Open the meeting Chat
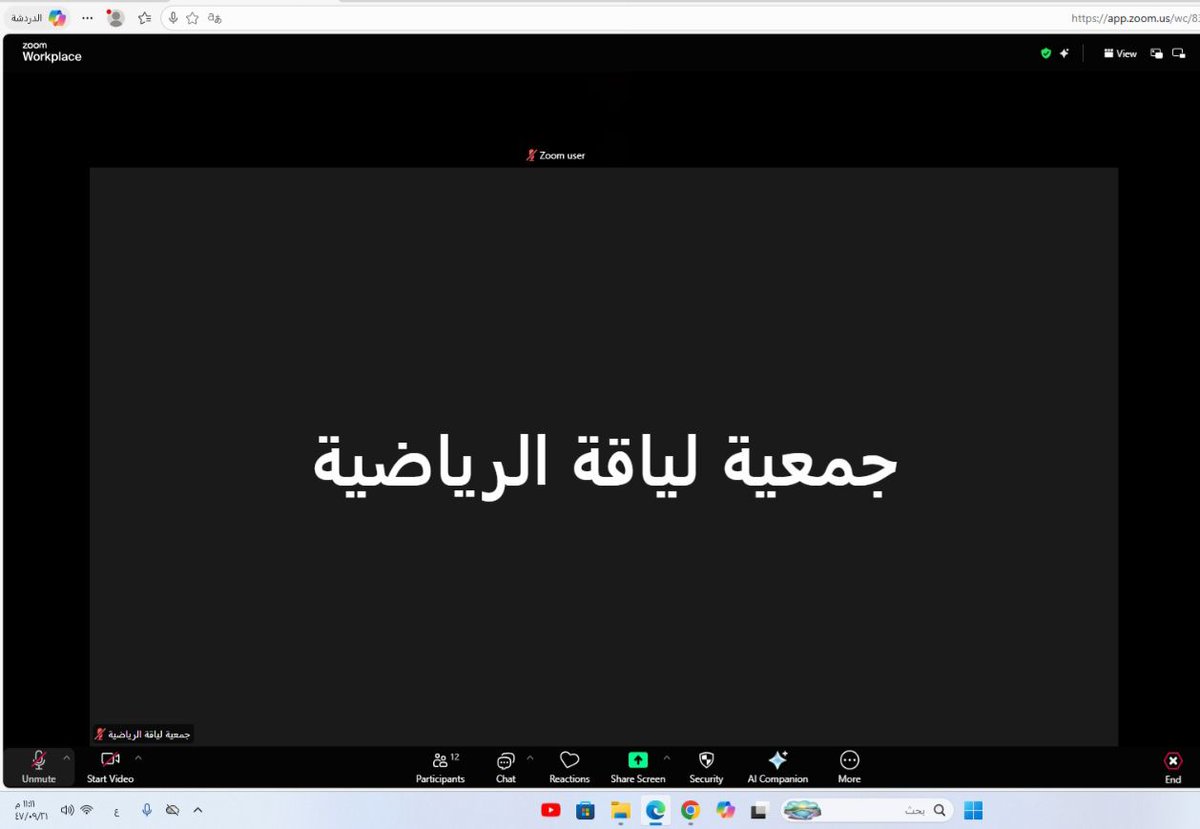 [x=505, y=766]
